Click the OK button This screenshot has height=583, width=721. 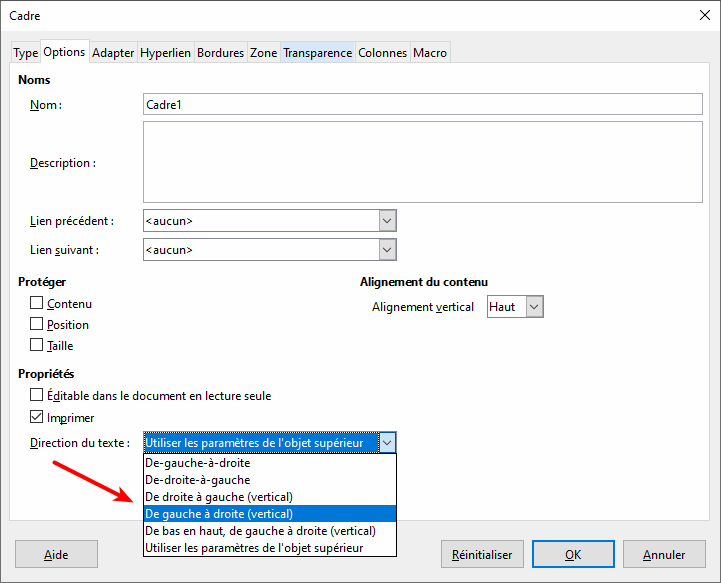pos(573,554)
